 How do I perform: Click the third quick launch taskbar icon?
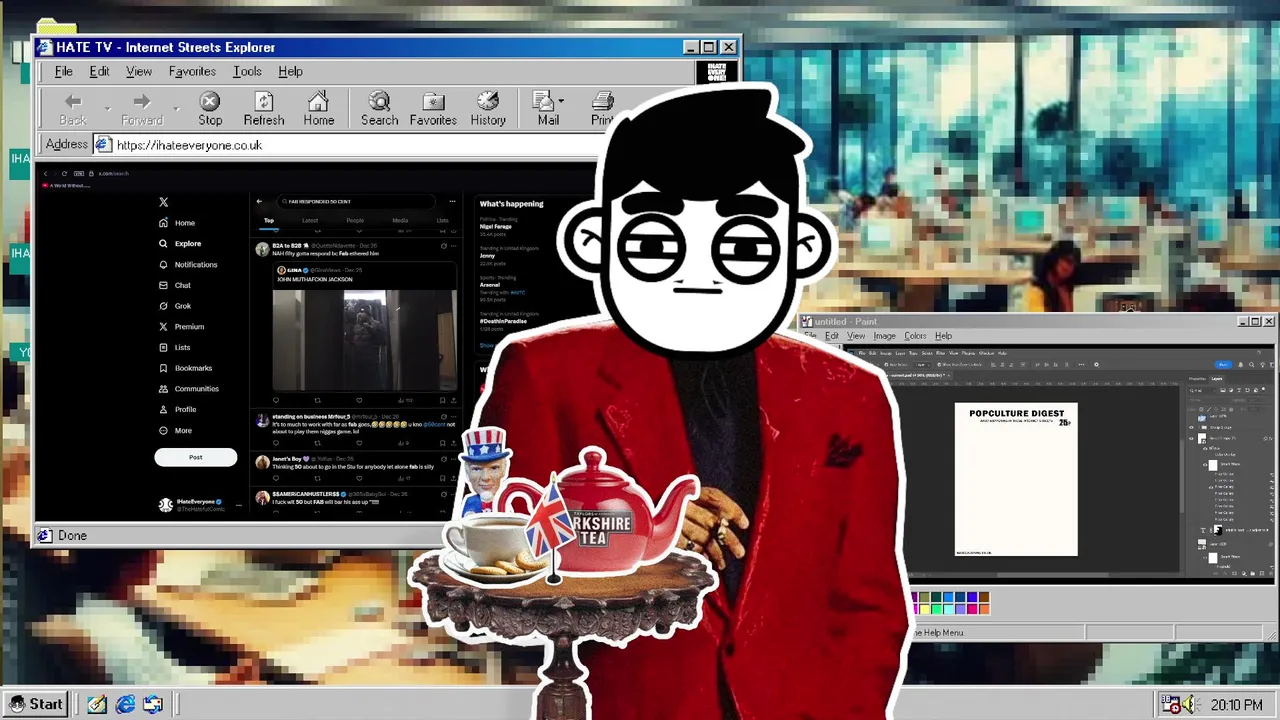click(153, 705)
